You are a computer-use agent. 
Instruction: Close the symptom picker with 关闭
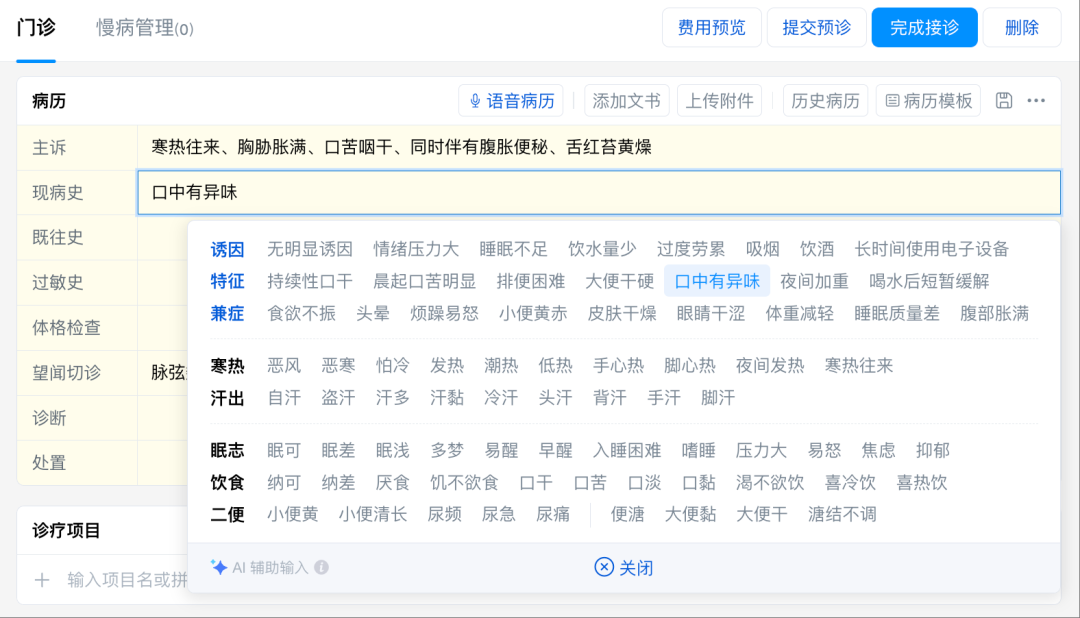pyautogui.click(x=624, y=567)
